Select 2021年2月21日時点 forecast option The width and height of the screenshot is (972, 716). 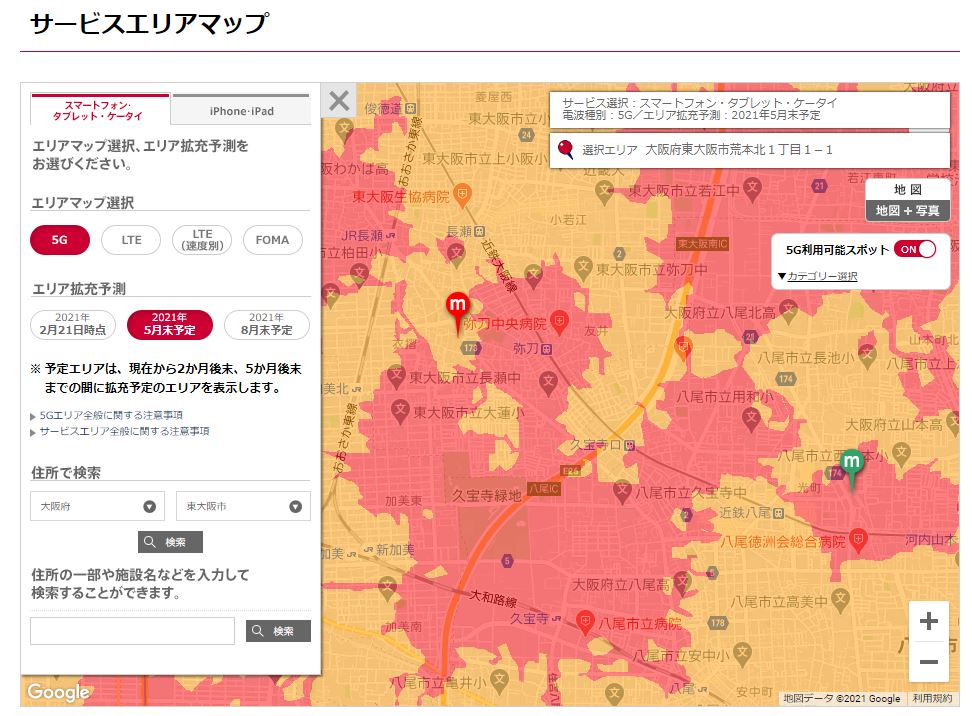pyautogui.click(x=73, y=325)
